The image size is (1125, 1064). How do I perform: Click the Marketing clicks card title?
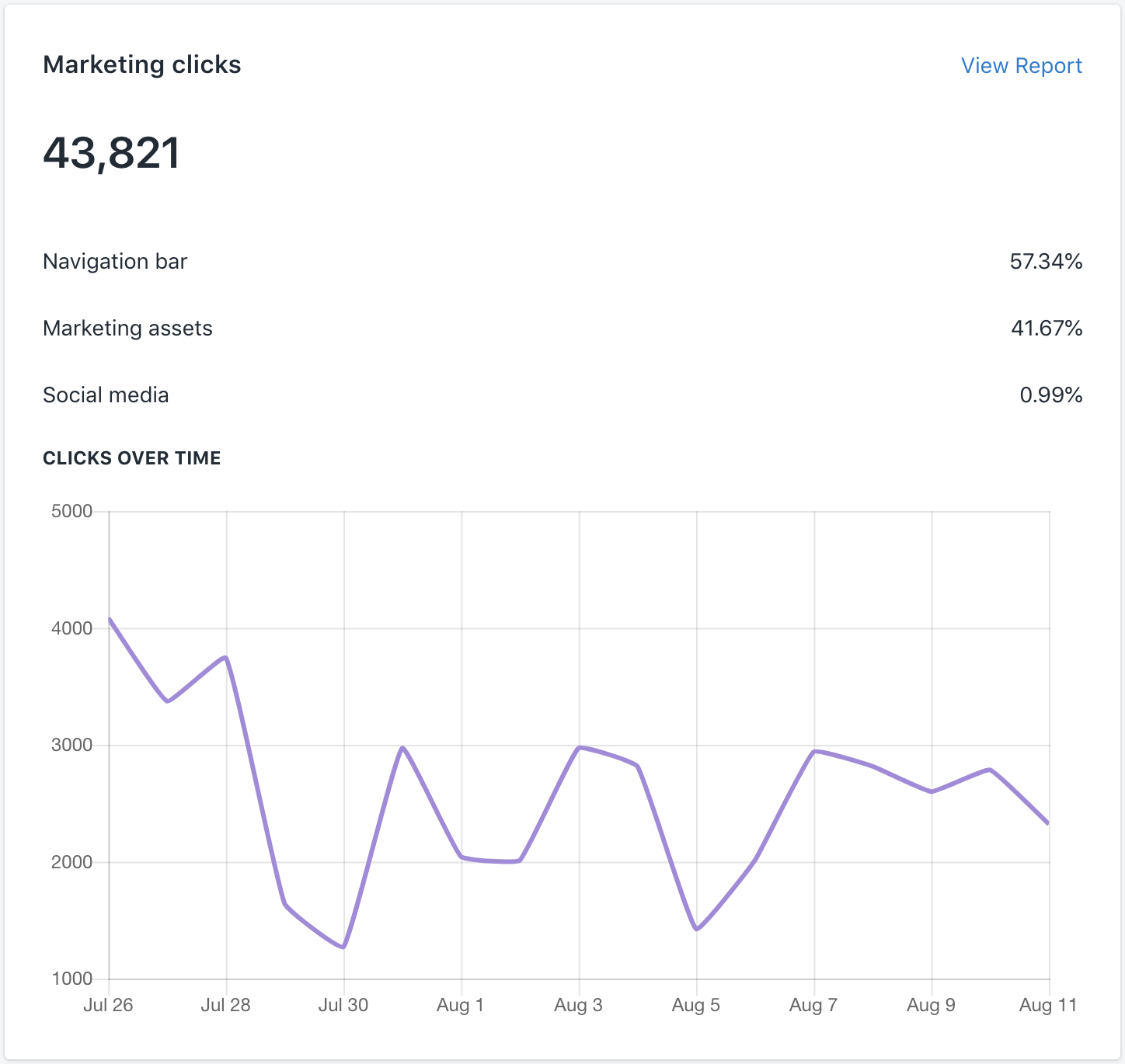click(141, 64)
